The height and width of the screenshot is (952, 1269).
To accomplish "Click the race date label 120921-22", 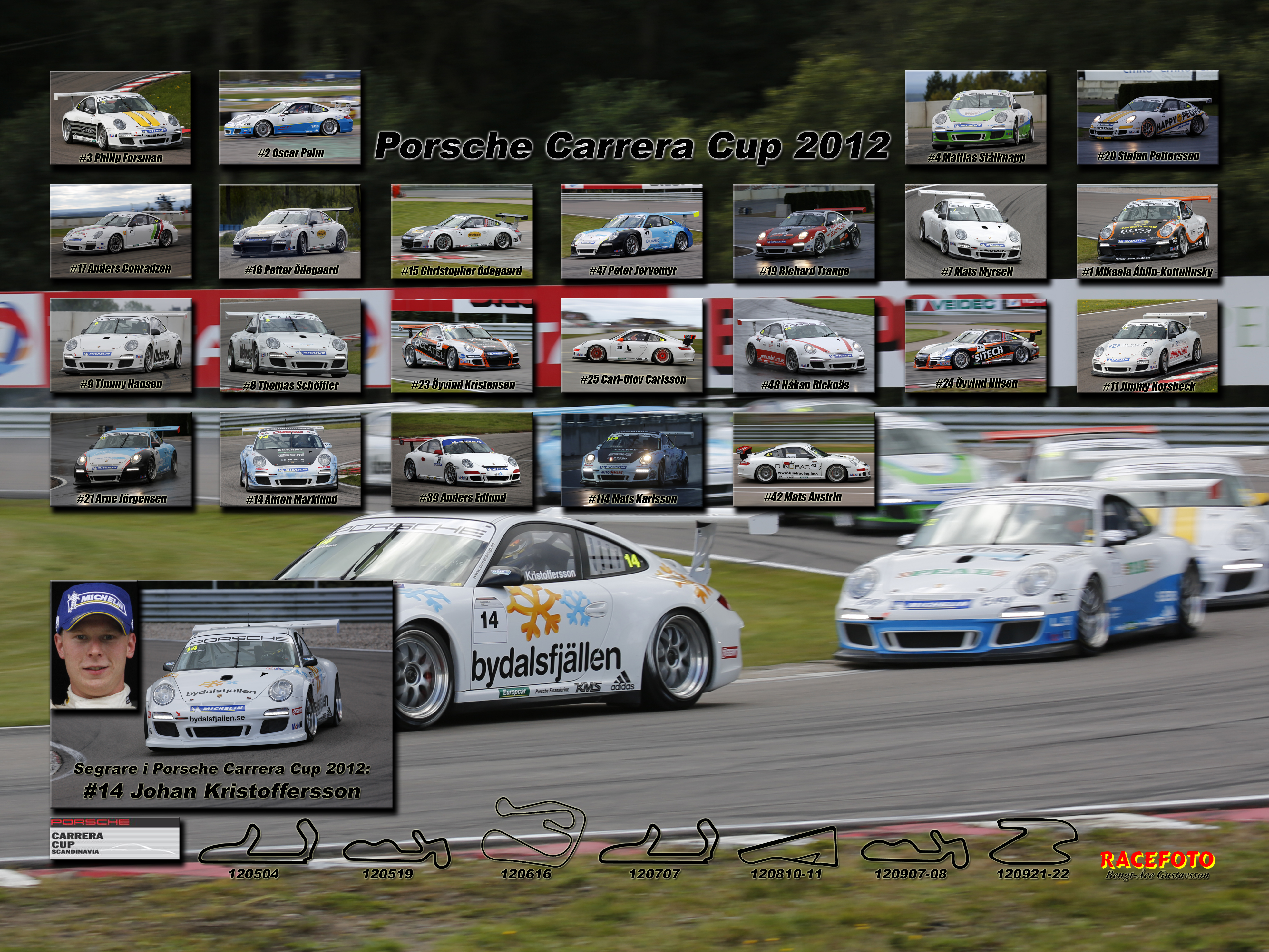I will tap(1033, 874).
